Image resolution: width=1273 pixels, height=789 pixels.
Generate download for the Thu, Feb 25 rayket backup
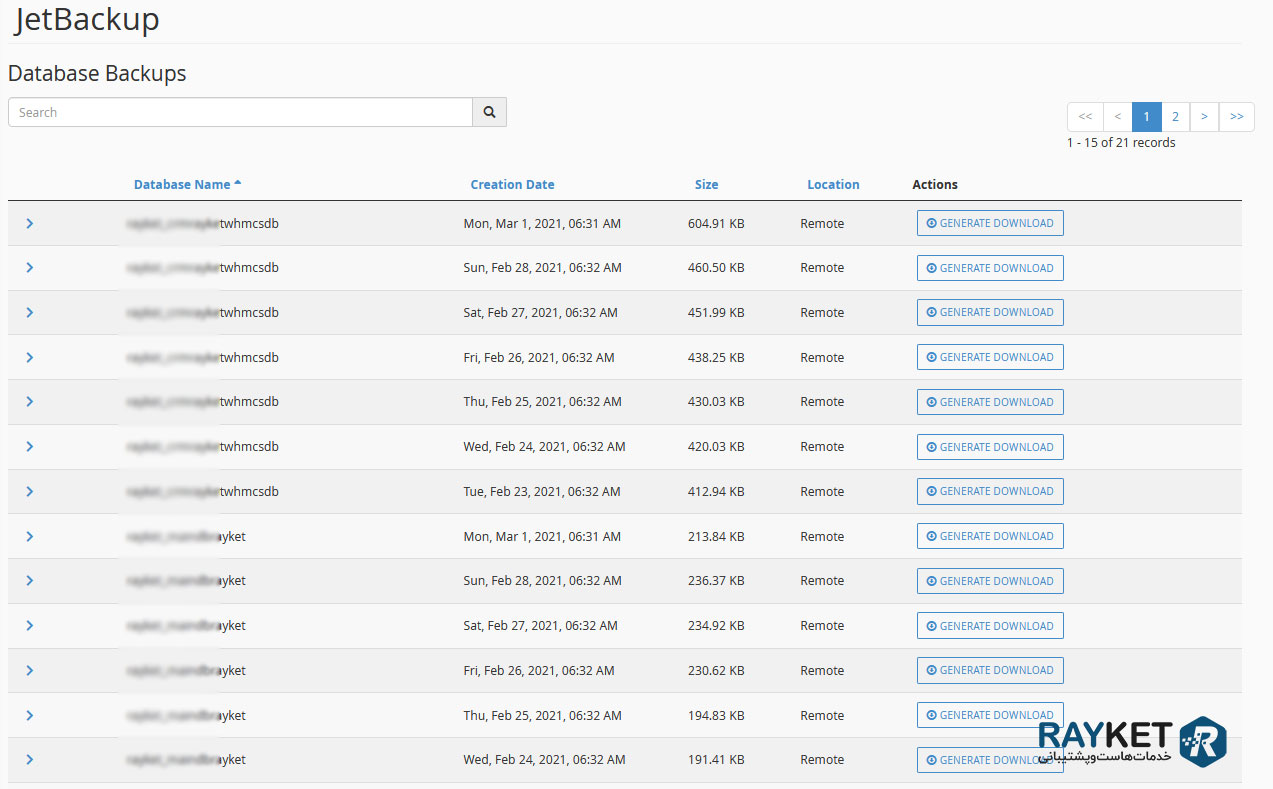tap(990, 714)
